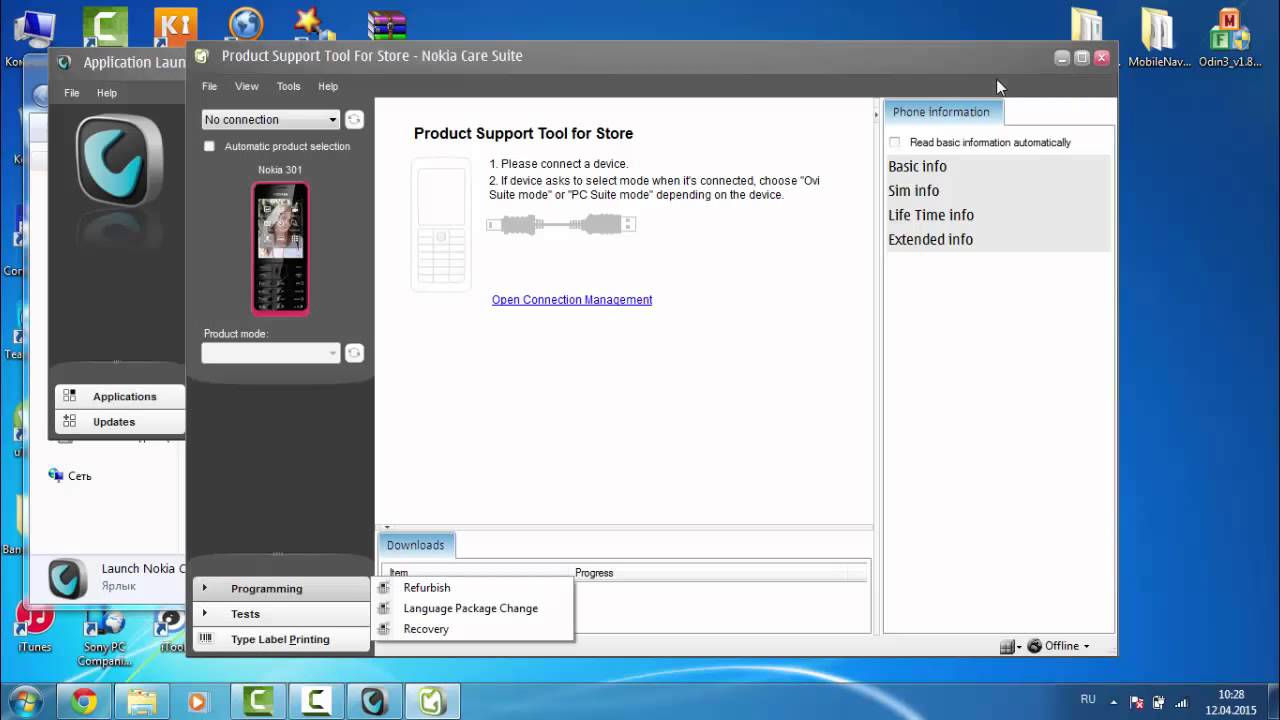
Task: Select the Phone information tab
Action: click(941, 112)
